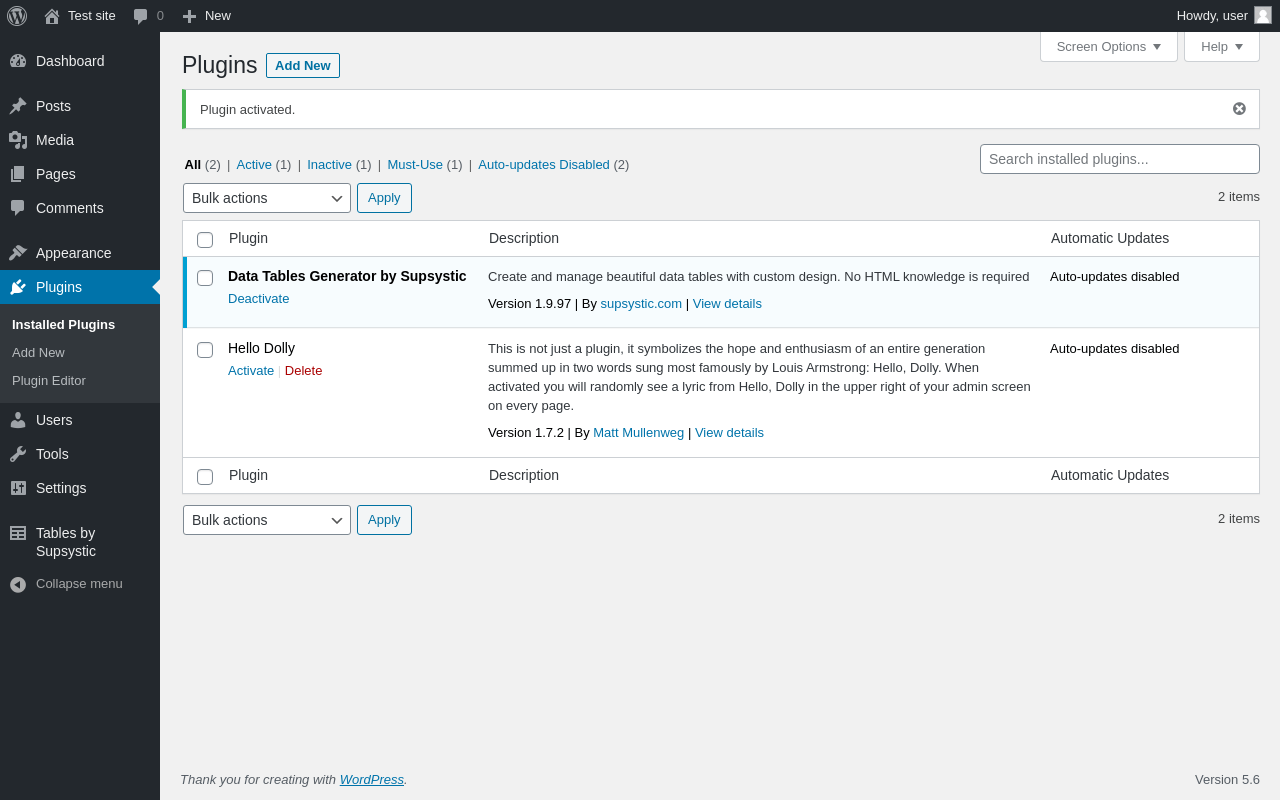The image size is (1280, 800).
Task: Dismiss the Plugin activated notice
Action: click(x=1239, y=109)
